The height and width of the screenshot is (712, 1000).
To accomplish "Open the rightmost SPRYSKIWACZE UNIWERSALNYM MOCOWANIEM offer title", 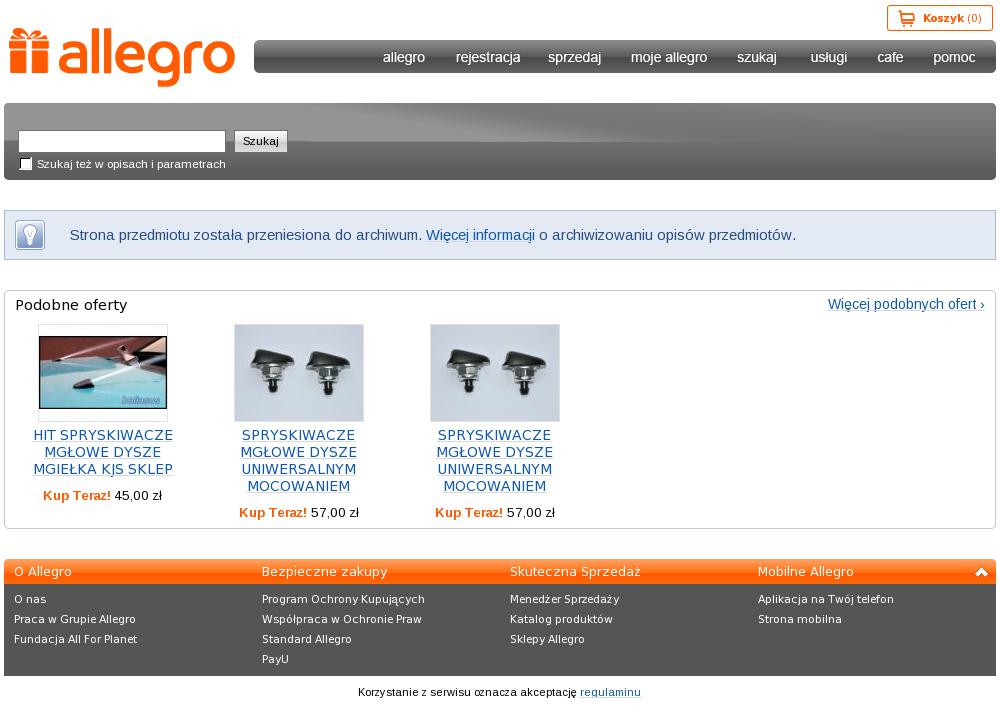I will pyautogui.click(x=495, y=461).
